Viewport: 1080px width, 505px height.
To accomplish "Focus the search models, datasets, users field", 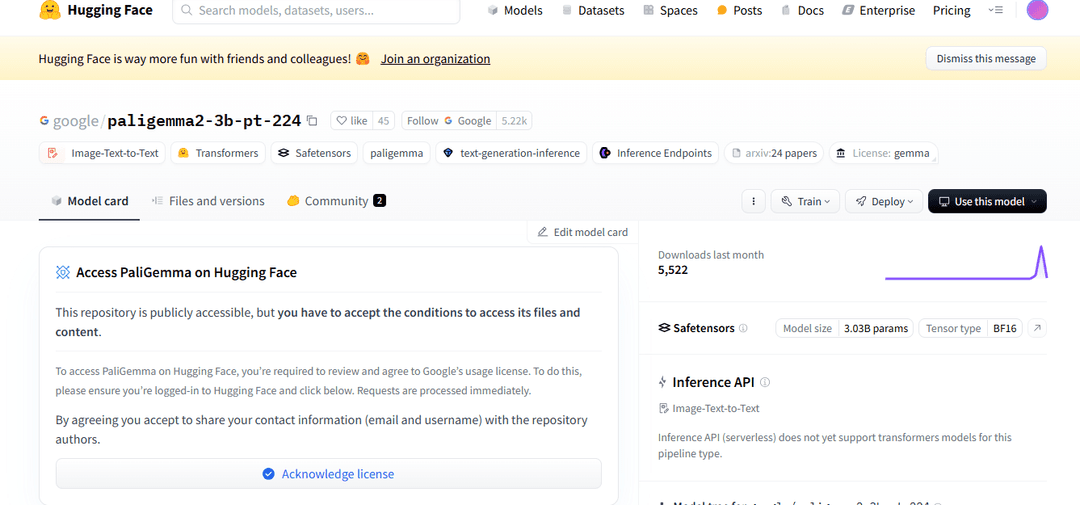I will pyautogui.click(x=316, y=11).
